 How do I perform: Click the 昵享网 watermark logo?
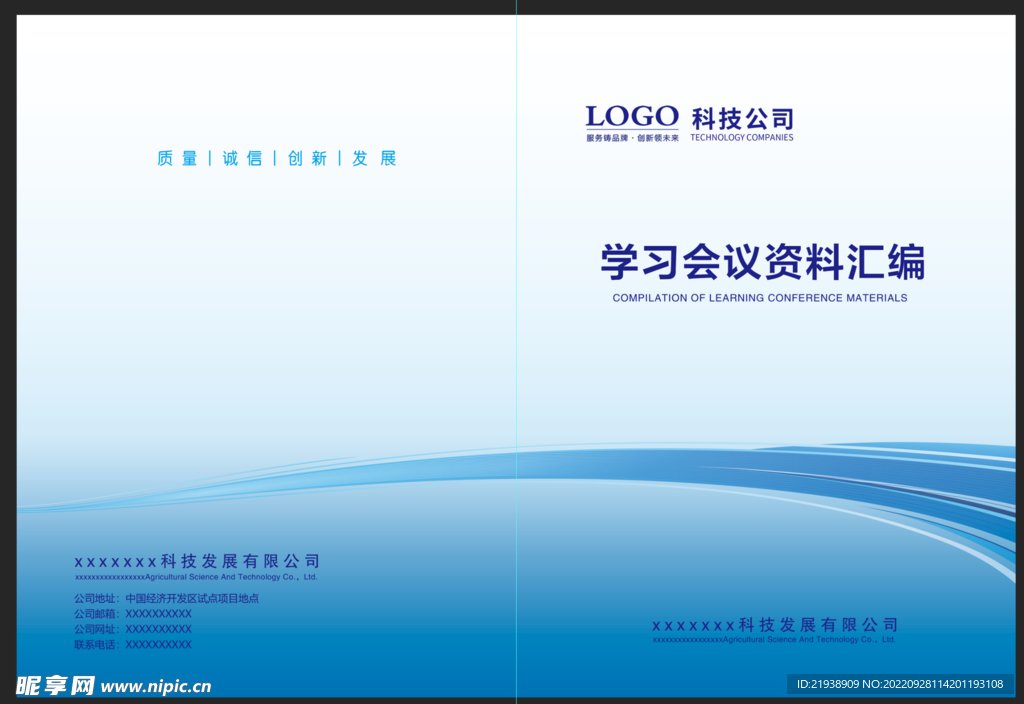point(56,686)
